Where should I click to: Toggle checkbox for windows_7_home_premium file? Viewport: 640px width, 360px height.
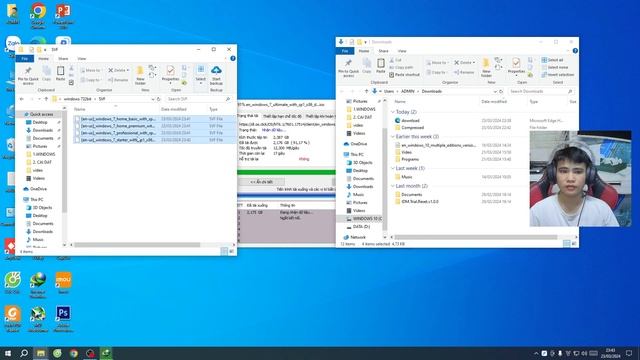[77, 126]
